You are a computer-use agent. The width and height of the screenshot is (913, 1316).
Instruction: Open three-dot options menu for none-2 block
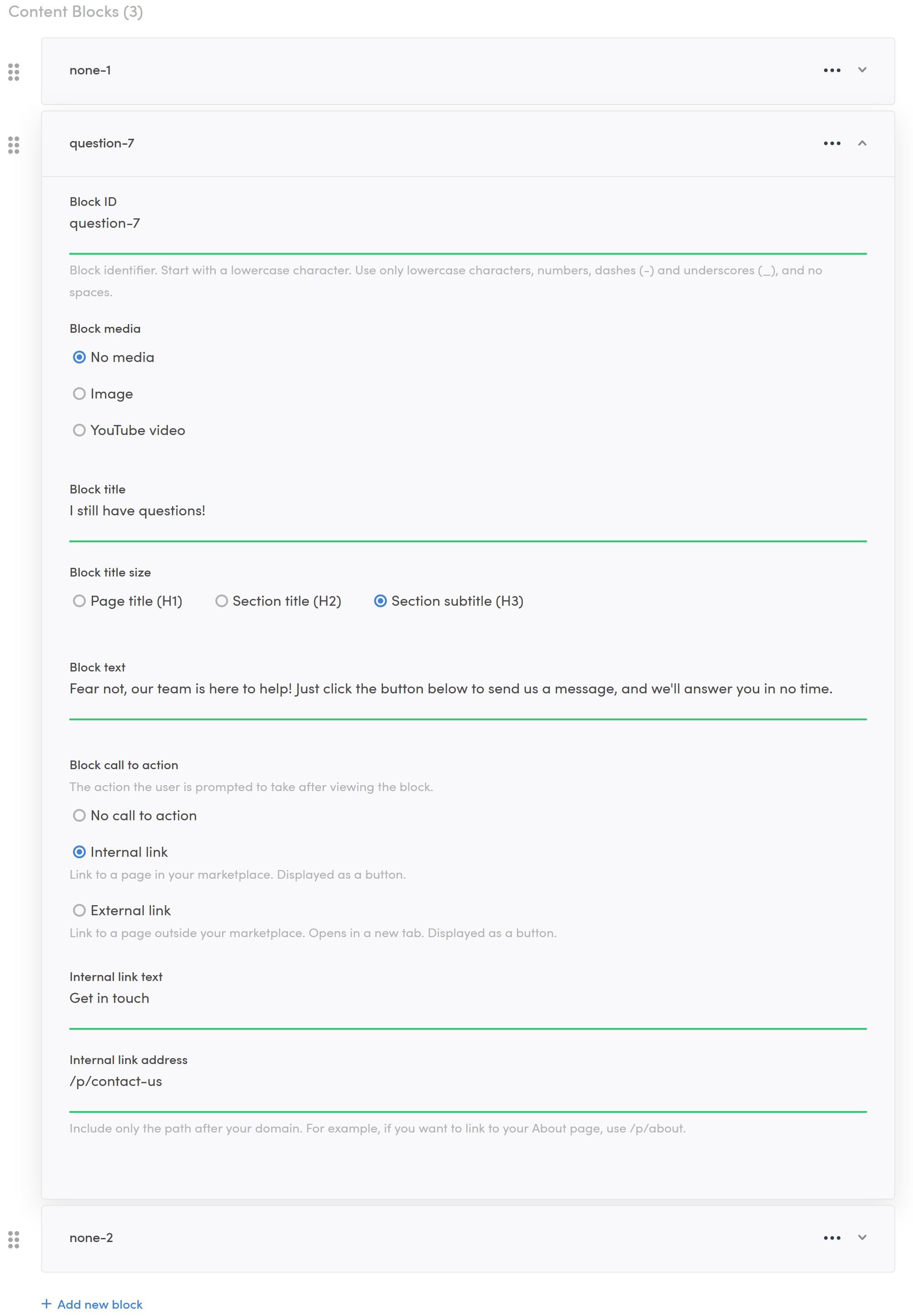(832, 1238)
